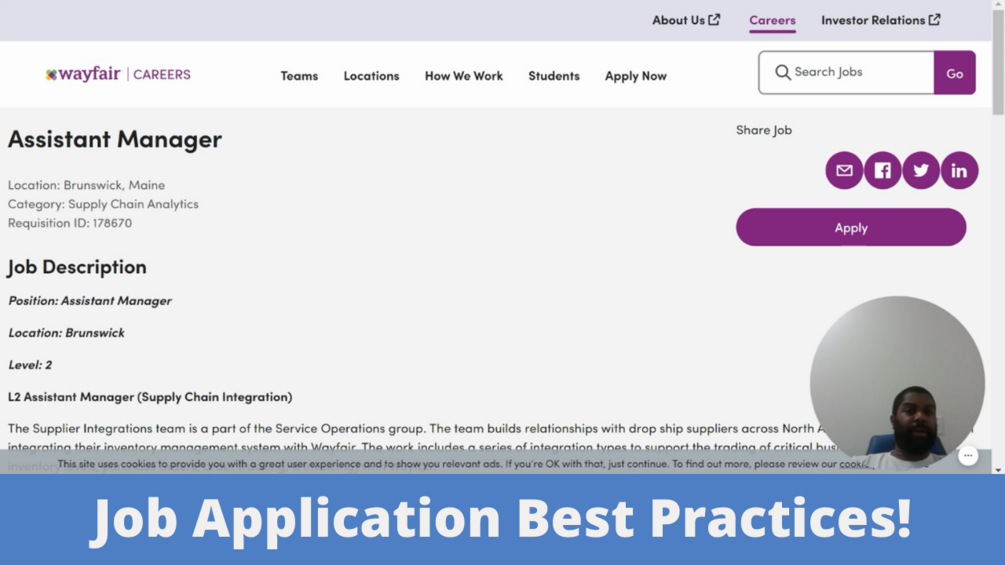
Task: Click the page vertical scrollbar thumb
Action: click(x=998, y=63)
